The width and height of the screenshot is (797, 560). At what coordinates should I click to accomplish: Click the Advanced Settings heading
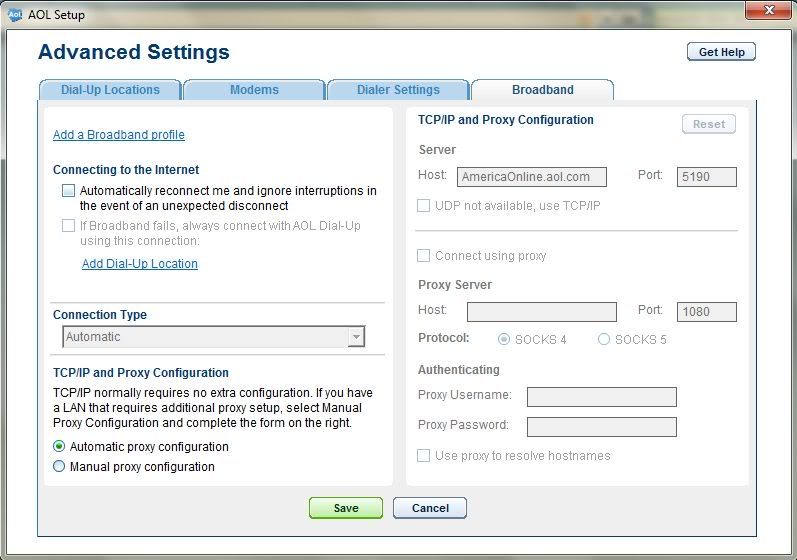[134, 52]
